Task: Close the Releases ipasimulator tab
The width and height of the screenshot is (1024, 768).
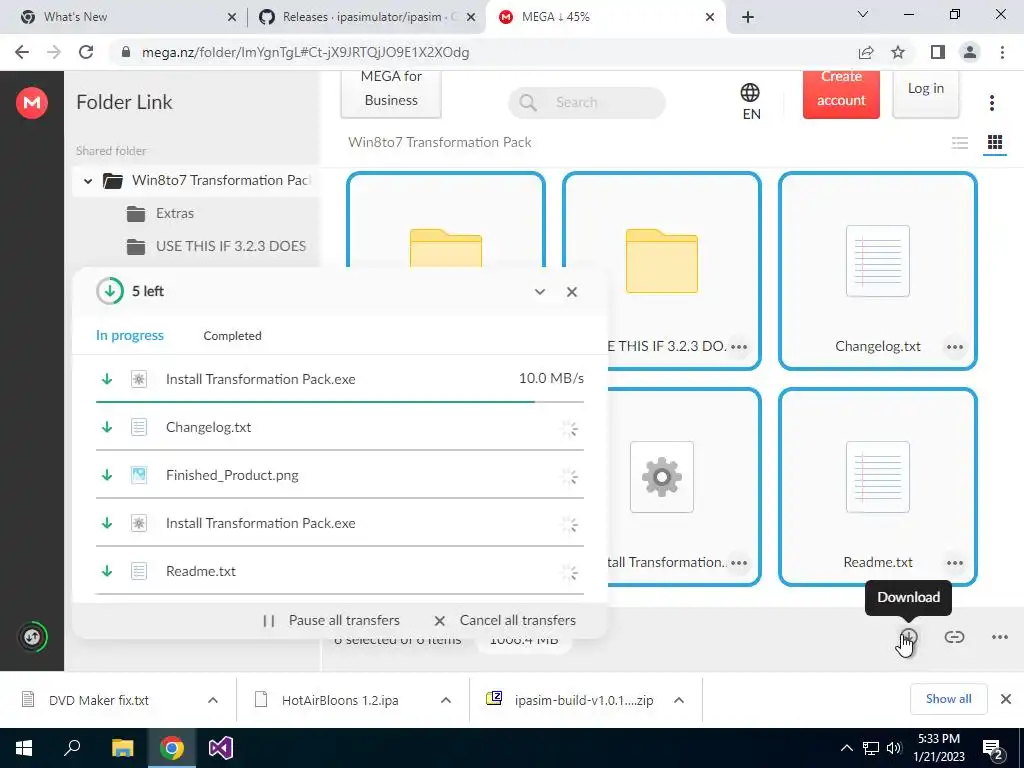Action: pos(471,17)
